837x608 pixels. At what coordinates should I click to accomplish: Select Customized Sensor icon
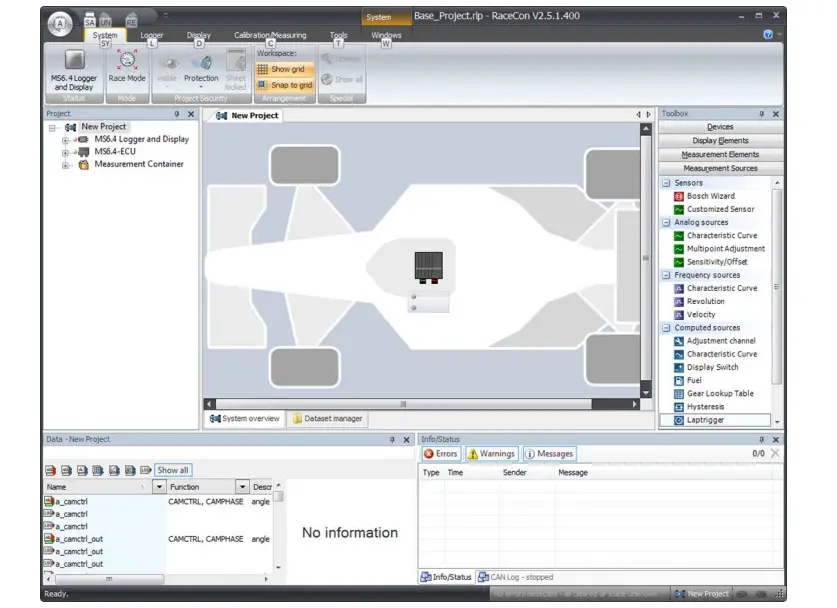tap(678, 209)
